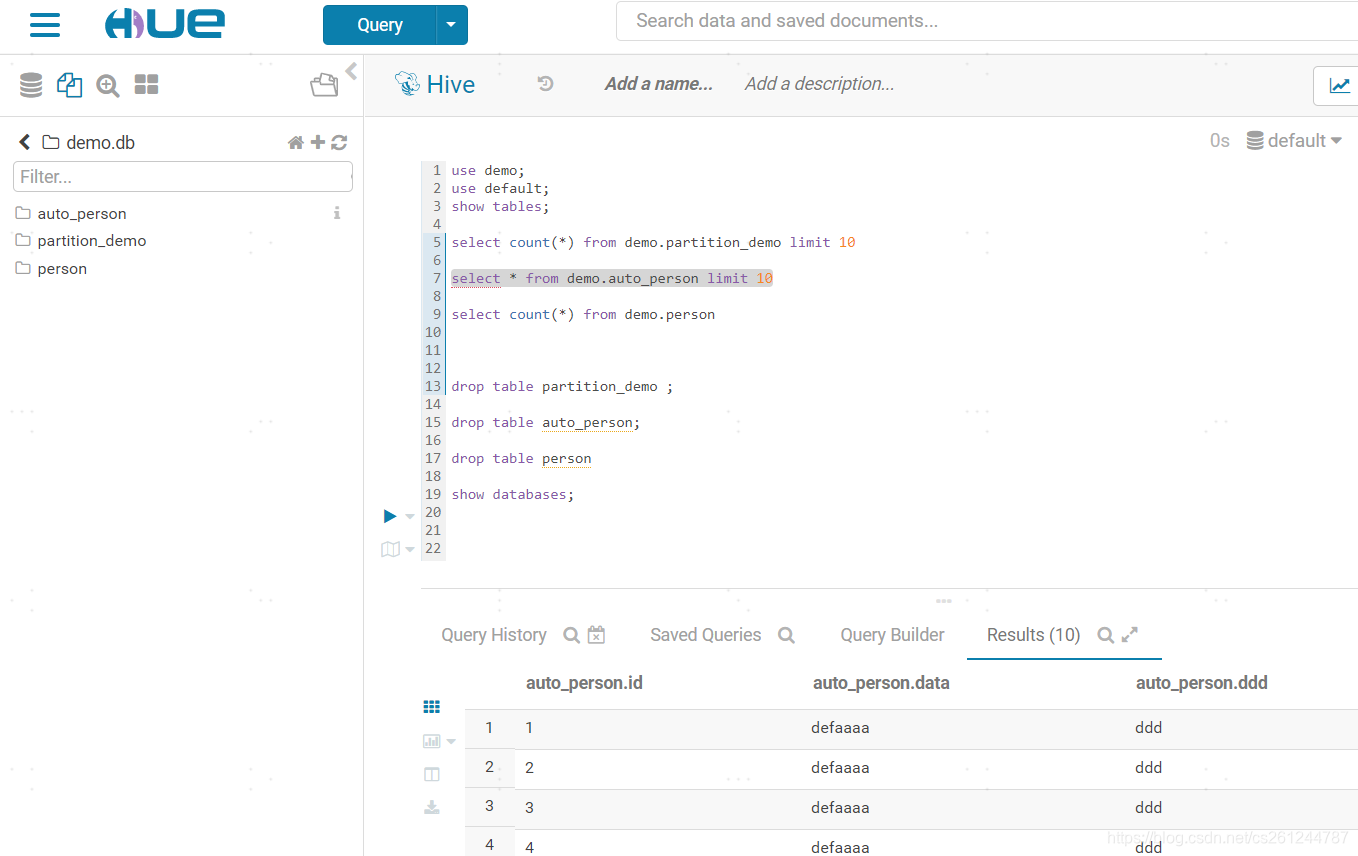The height and width of the screenshot is (856, 1358).
Task: Switch to the Query History tab
Action: click(494, 635)
